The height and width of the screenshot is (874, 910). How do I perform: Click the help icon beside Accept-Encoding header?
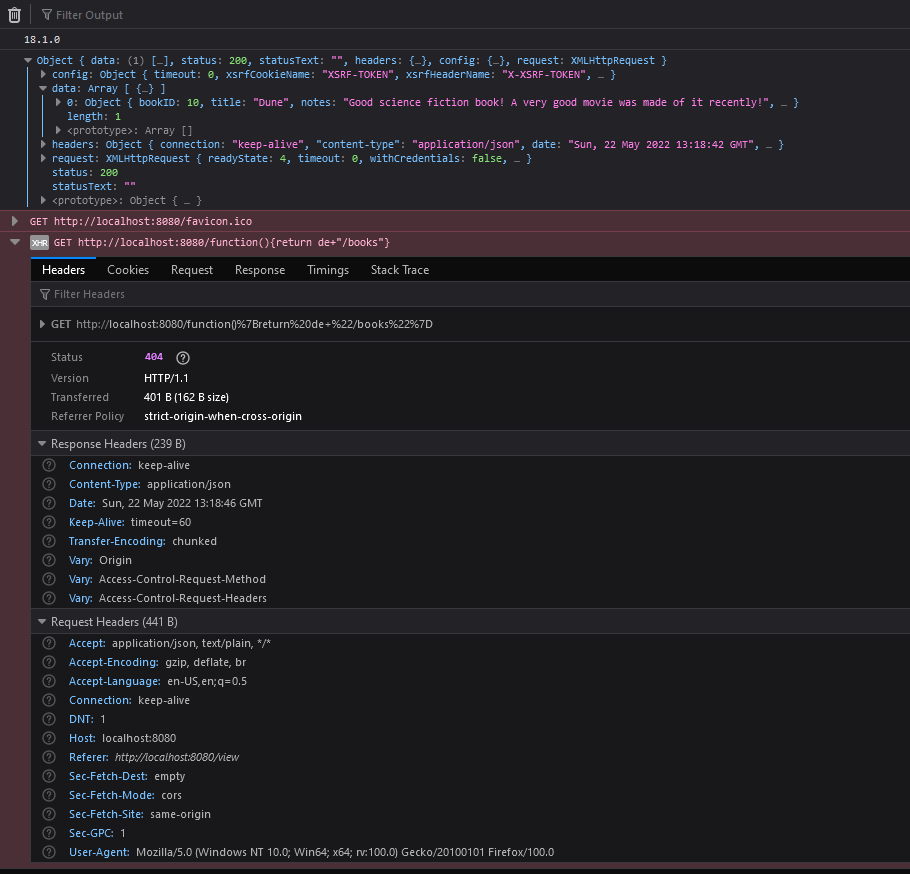[48, 662]
